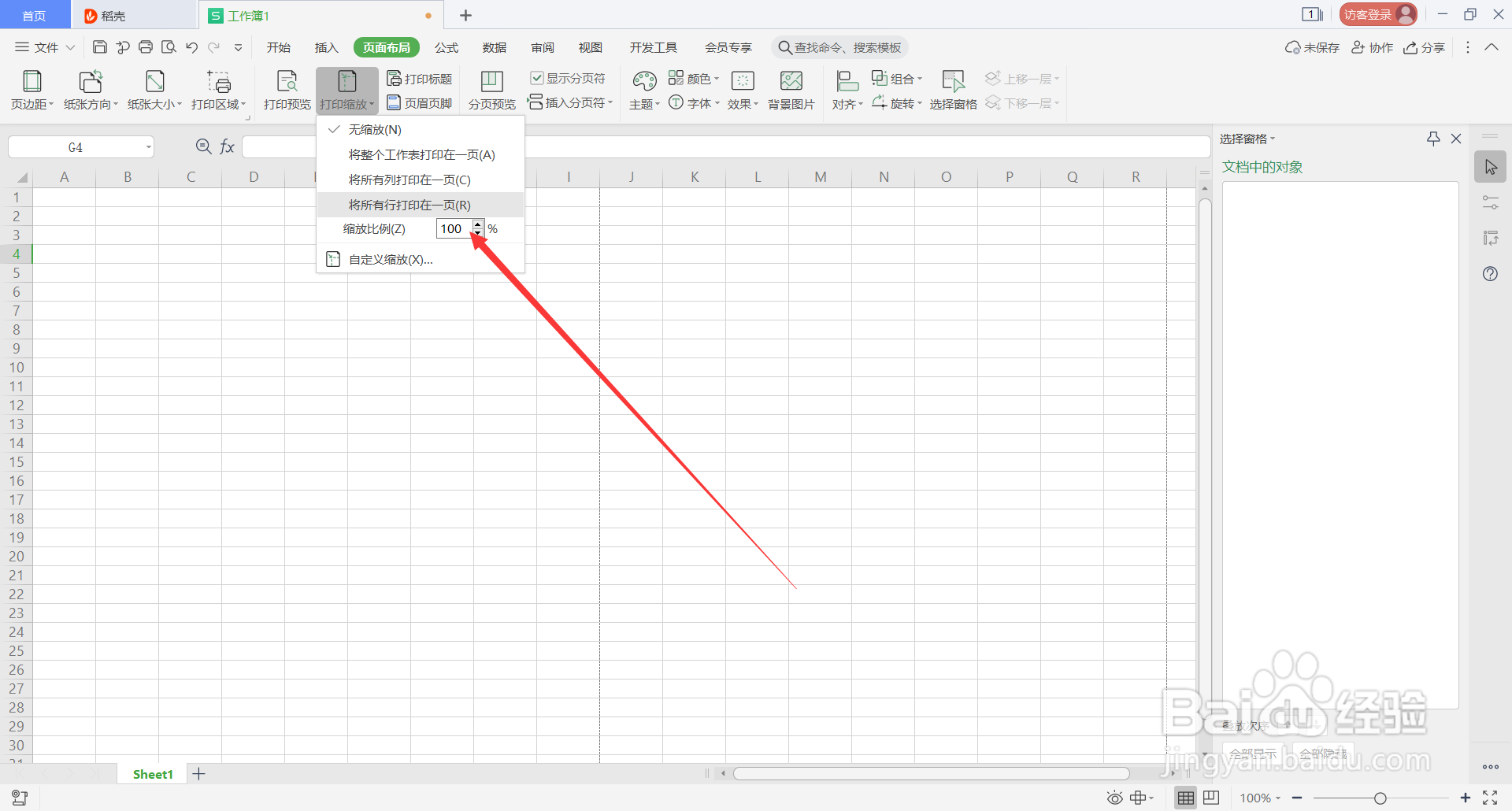Pin the selection pane with pushpin icon
The image size is (1512, 811).
click(1433, 139)
